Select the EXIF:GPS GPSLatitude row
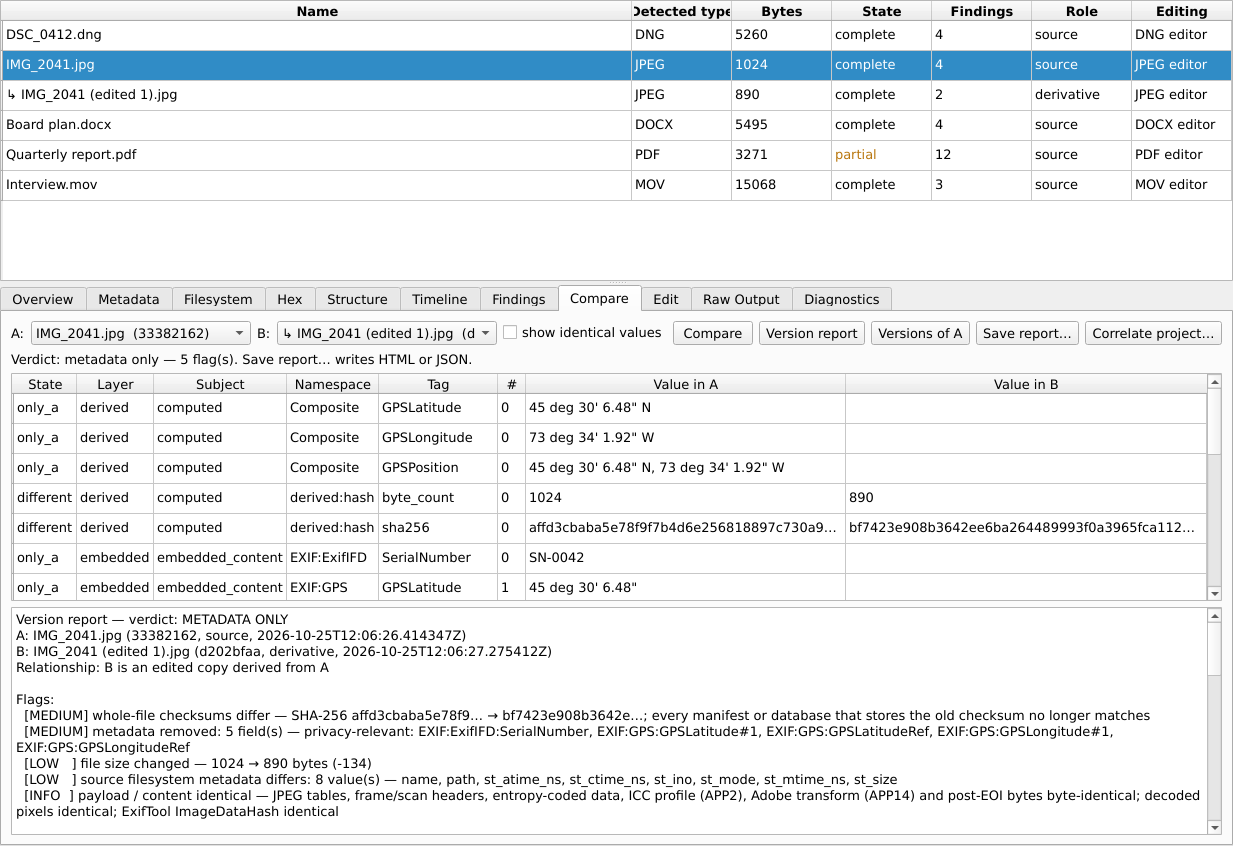 (610, 587)
